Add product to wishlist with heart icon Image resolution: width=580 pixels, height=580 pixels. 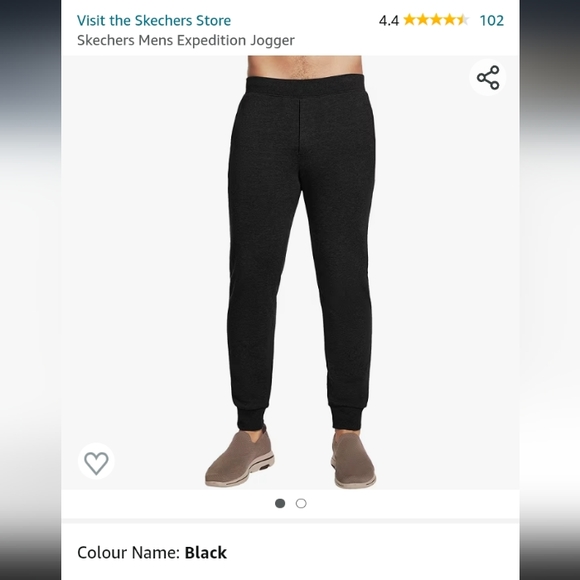pyautogui.click(x=96, y=461)
